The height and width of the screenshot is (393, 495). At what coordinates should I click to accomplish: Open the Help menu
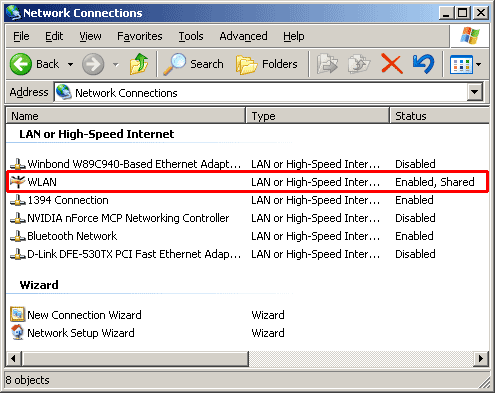click(x=294, y=36)
